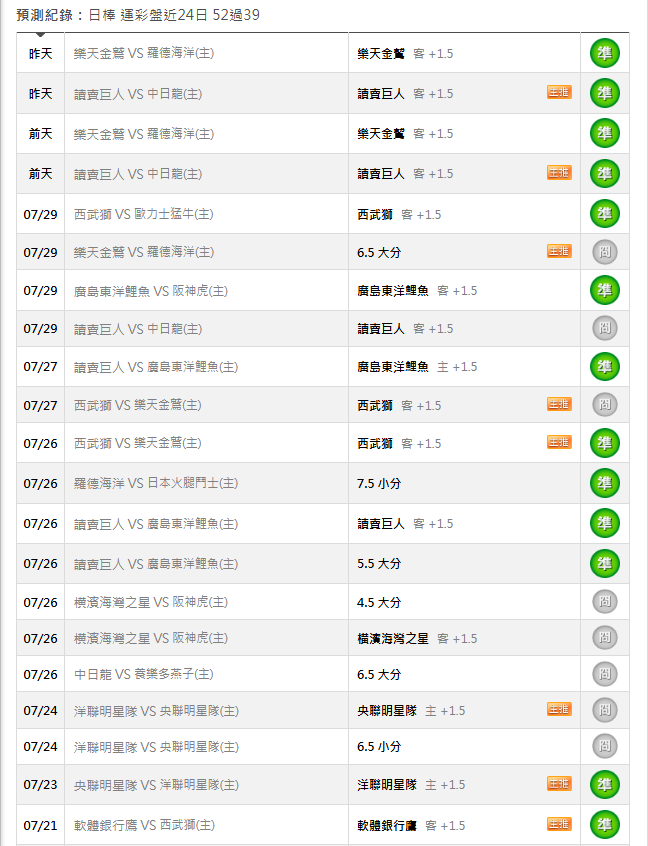Click the 主推 badge on the 07/29 6.5 大分 row
This screenshot has width=648, height=846.
[x=559, y=251]
